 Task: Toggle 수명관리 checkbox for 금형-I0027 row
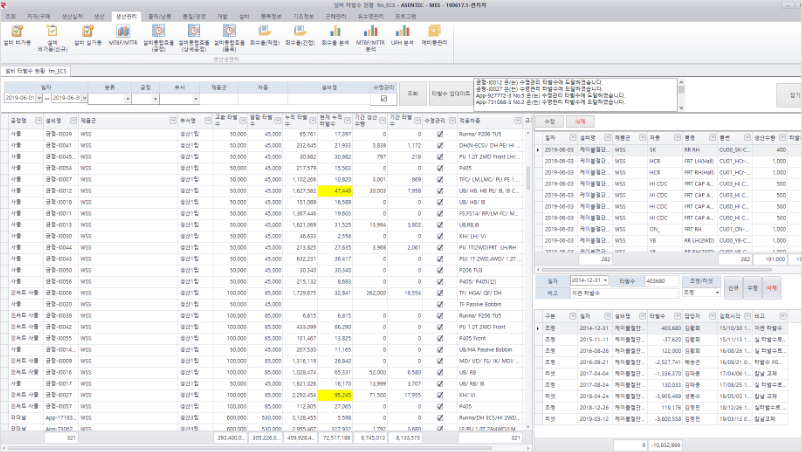pyautogui.click(x=440, y=395)
